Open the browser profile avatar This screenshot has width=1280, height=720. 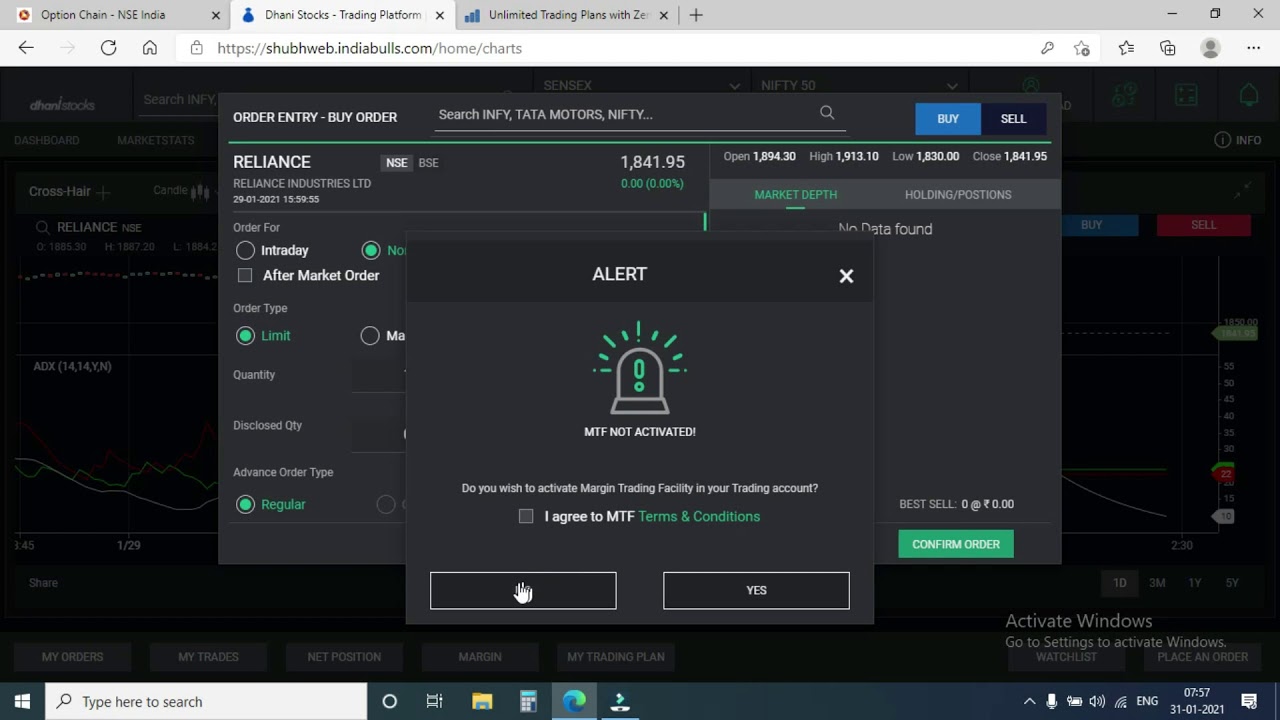pos(1210,48)
